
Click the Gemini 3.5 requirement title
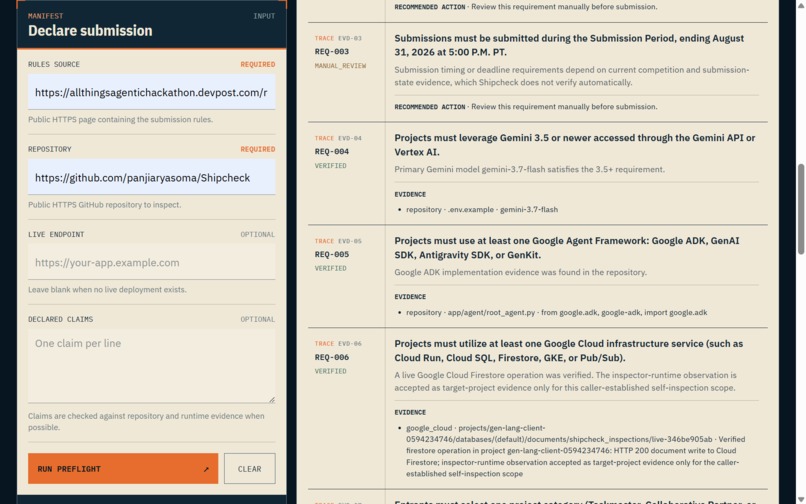coord(575,145)
